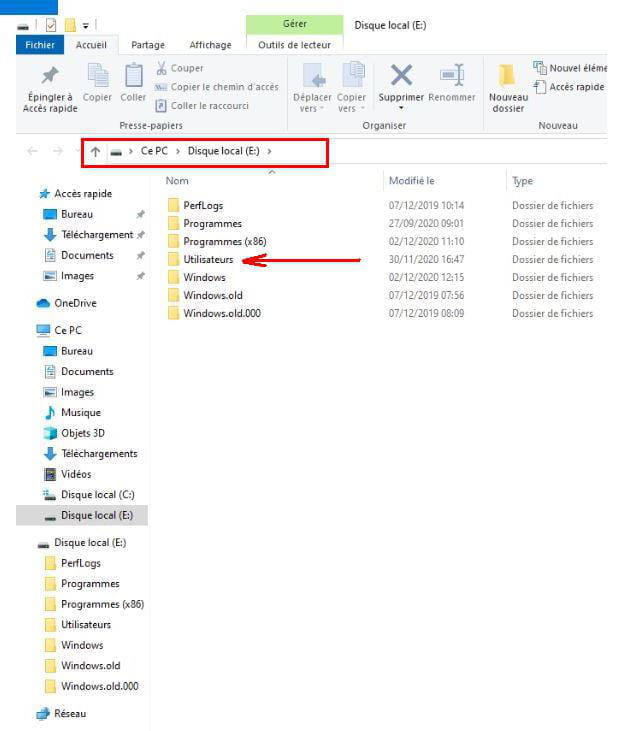The width and height of the screenshot is (626, 731).
Task: Open Téléchargement under Accès rapide
Action: 96,235
